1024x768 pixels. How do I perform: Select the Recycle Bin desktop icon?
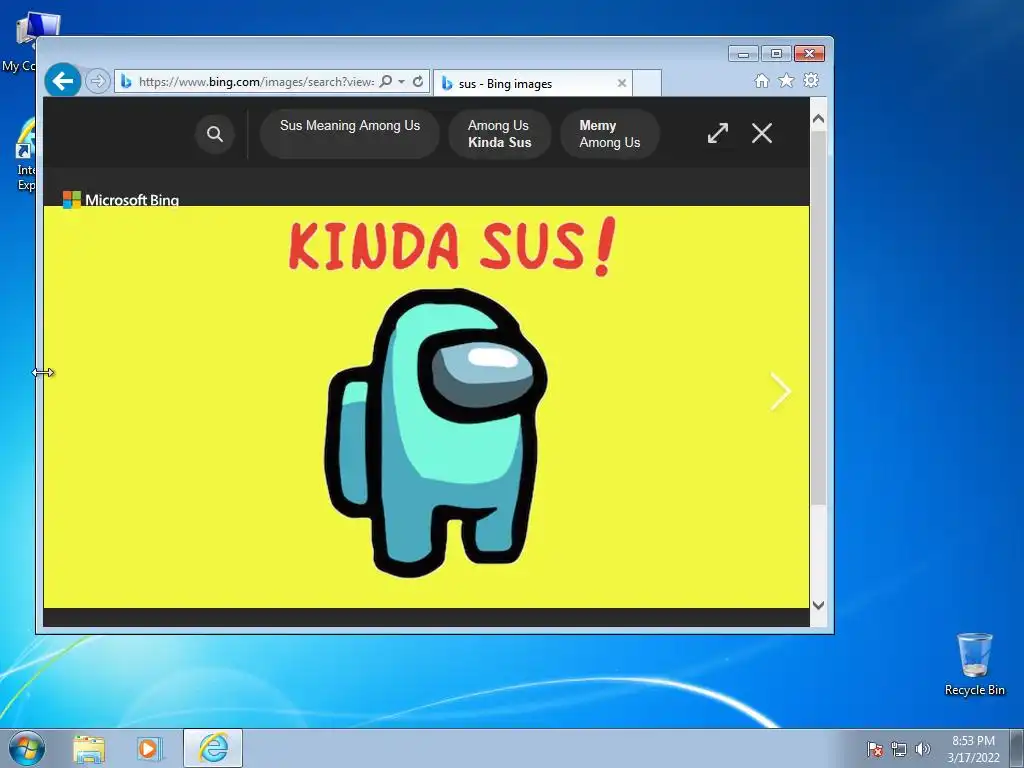coord(974,664)
